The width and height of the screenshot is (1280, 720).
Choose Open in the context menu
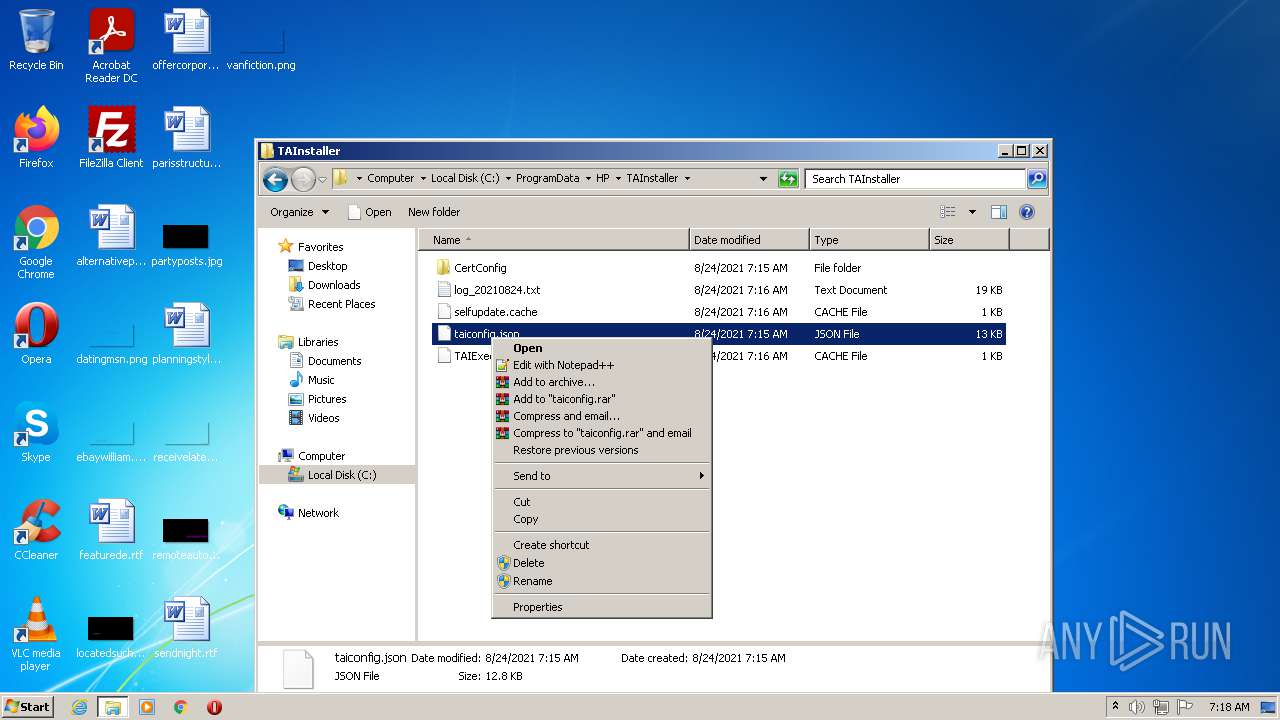(602, 348)
